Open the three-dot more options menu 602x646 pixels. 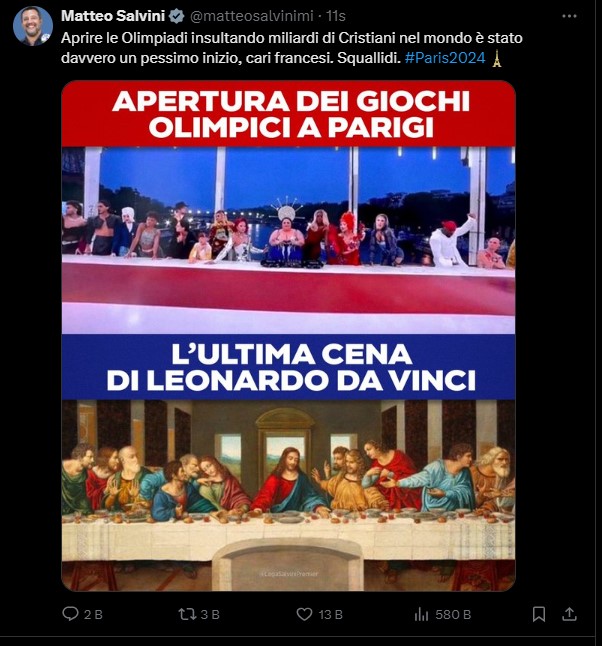tap(569, 16)
